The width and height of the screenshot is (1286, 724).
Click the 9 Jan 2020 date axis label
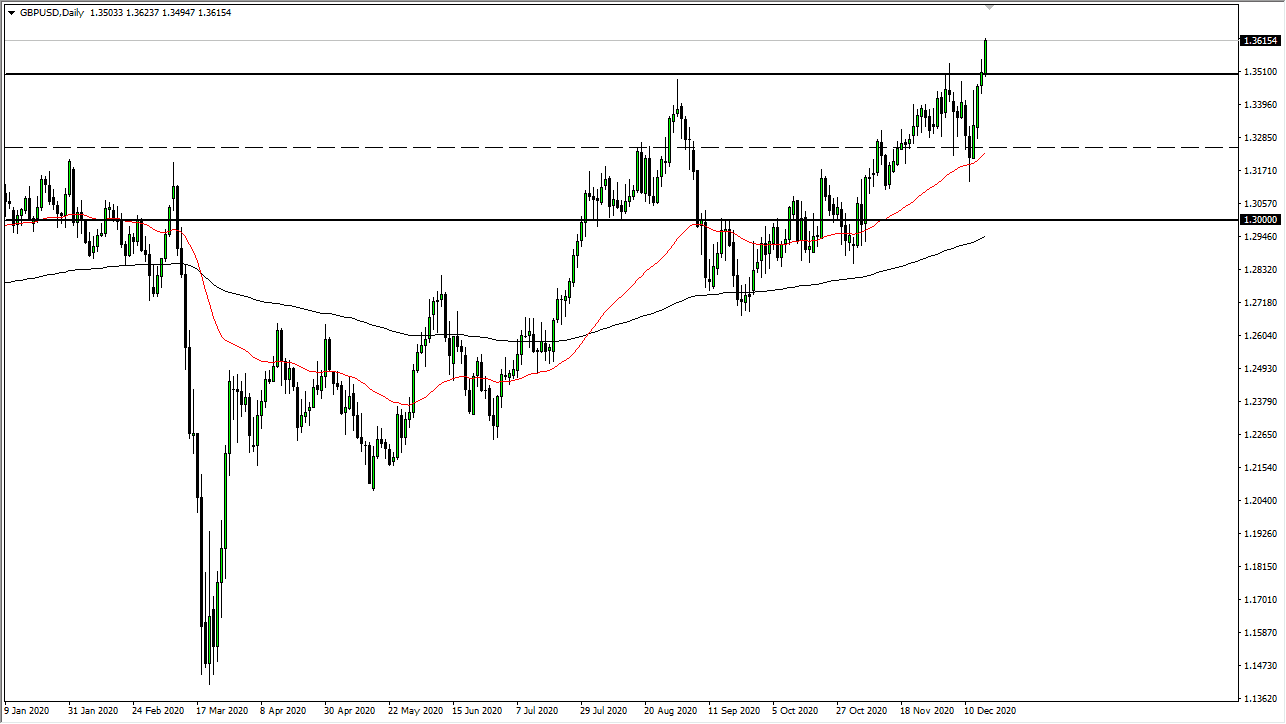pyautogui.click(x=27, y=711)
